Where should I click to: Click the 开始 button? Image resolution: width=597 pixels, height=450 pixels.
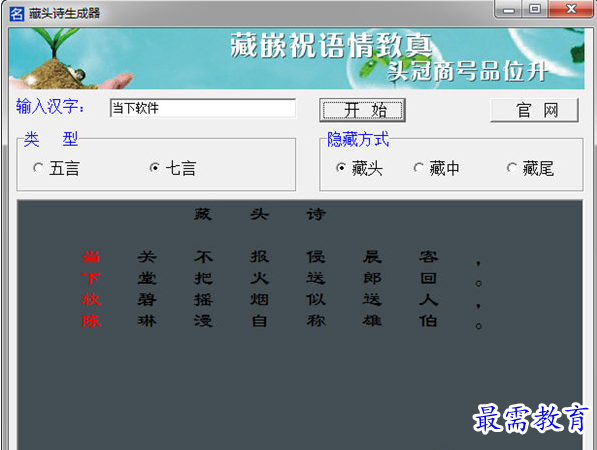pyautogui.click(x=362, y=110)
